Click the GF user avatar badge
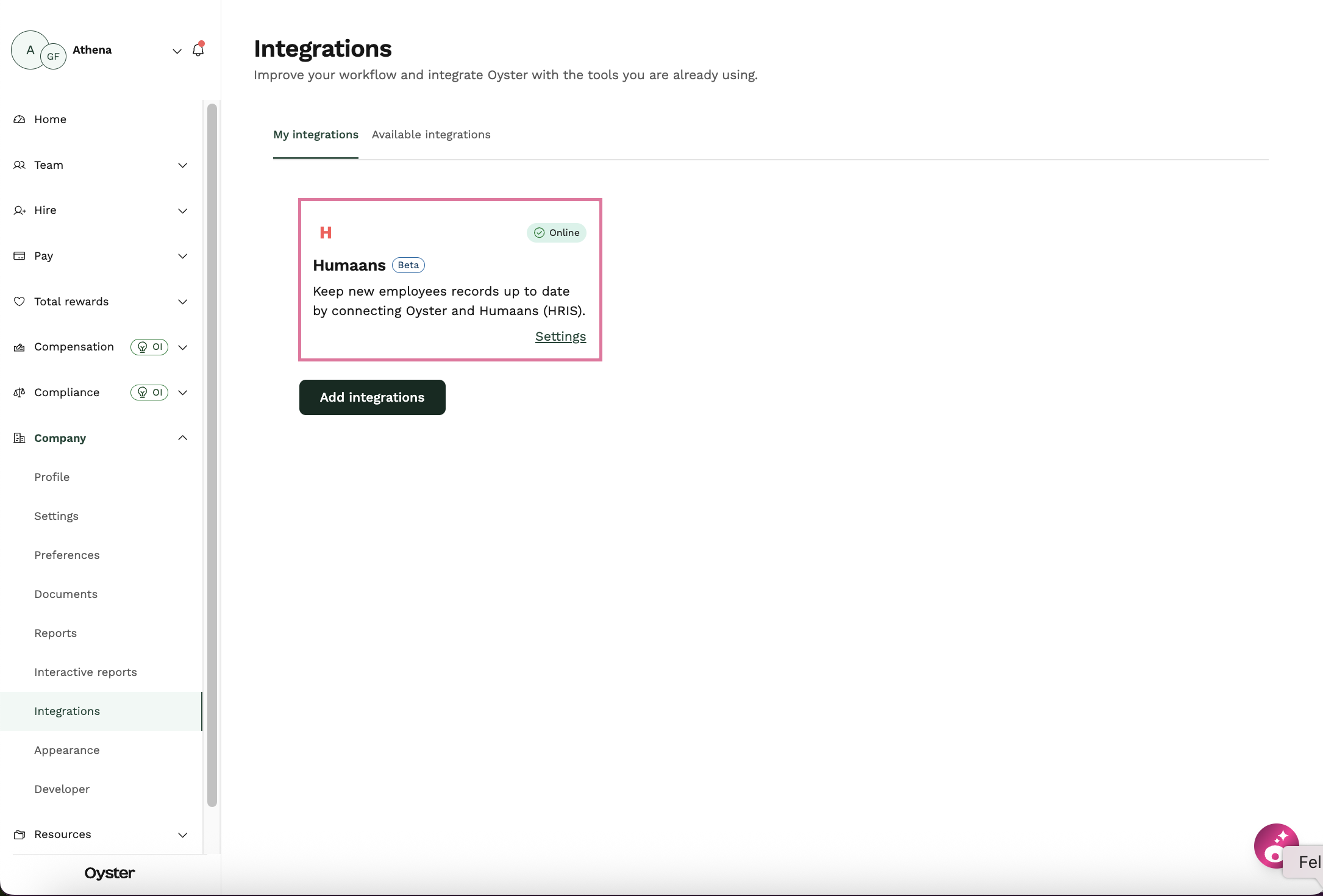This screenshot has height=896, width=1323. (54, 57)
